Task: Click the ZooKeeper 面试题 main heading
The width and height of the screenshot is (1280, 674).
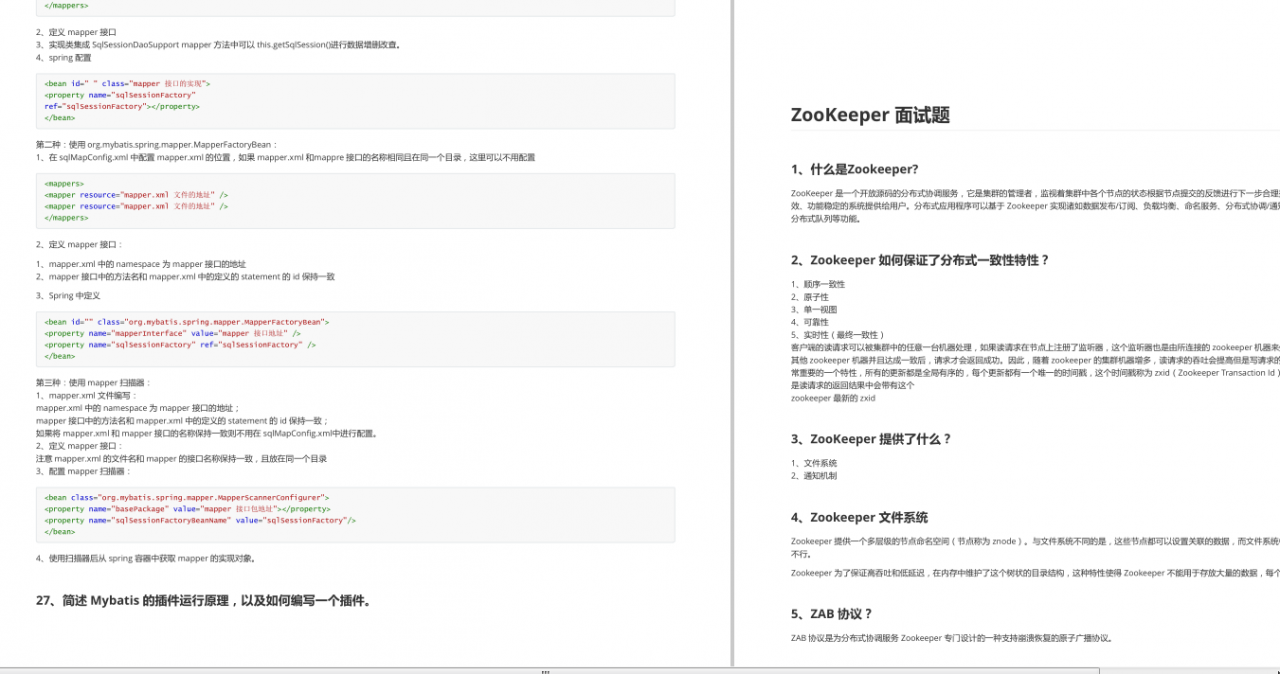Action: coord(870,114)
